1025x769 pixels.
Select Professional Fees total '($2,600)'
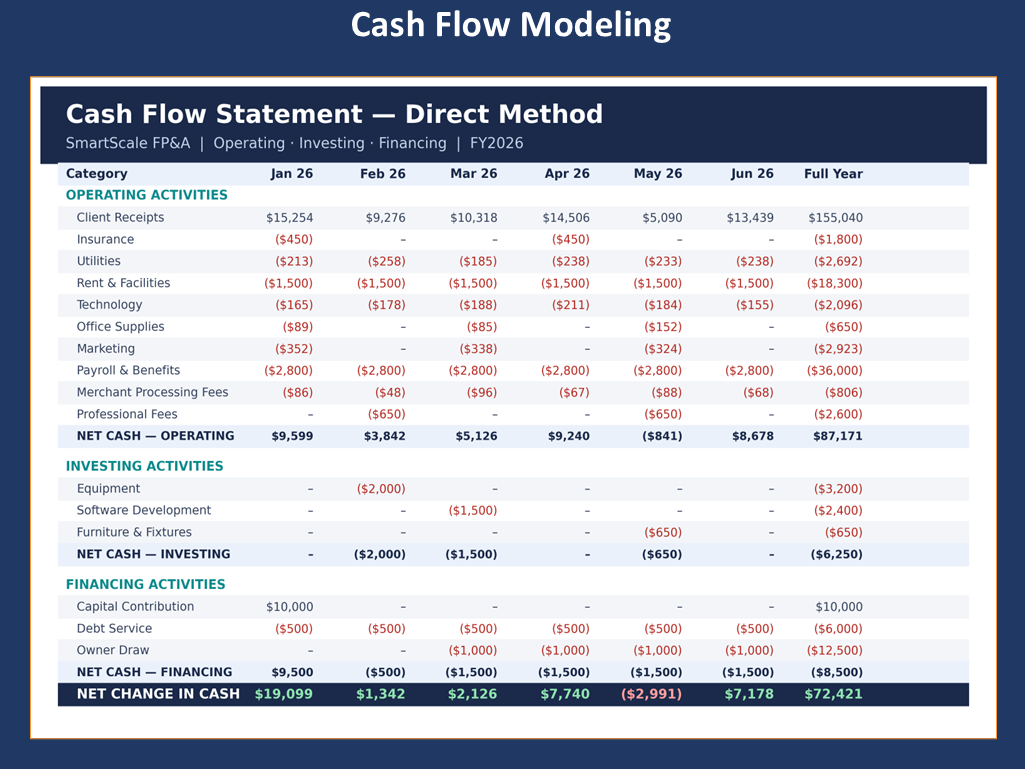(x=838, y=414)
